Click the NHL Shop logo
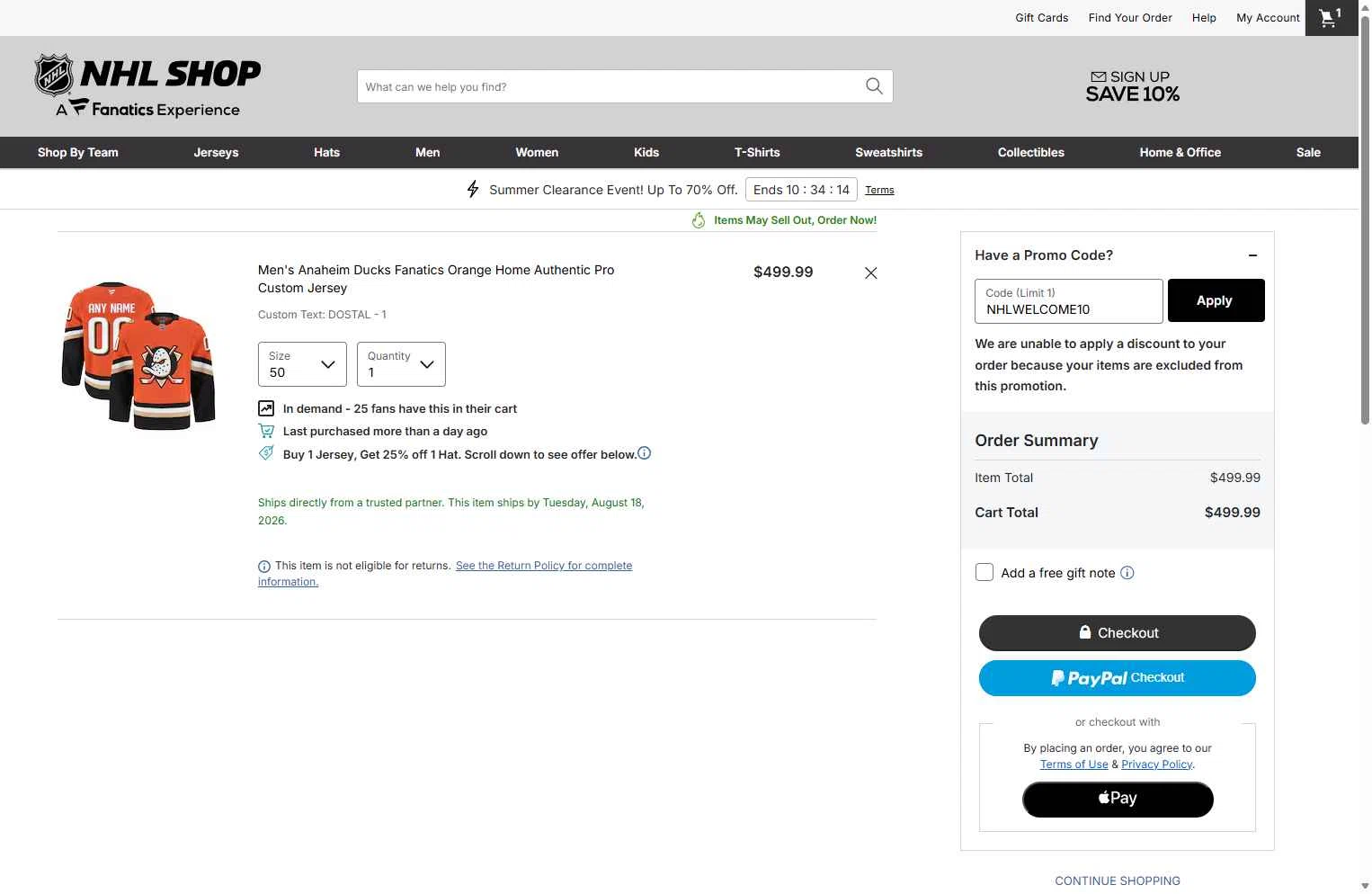Screen dimensions: 1372x894 click(148, 85)
